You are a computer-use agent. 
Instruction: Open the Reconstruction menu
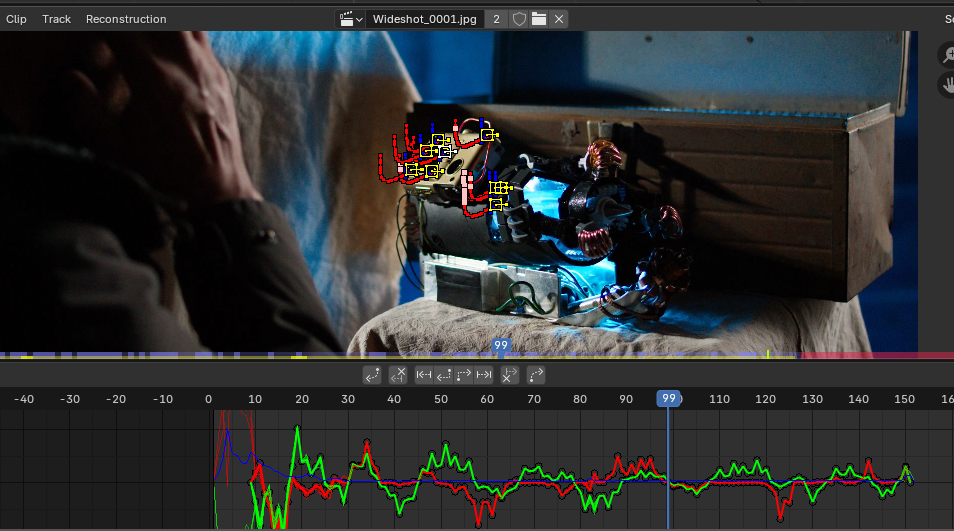point(126,19)
